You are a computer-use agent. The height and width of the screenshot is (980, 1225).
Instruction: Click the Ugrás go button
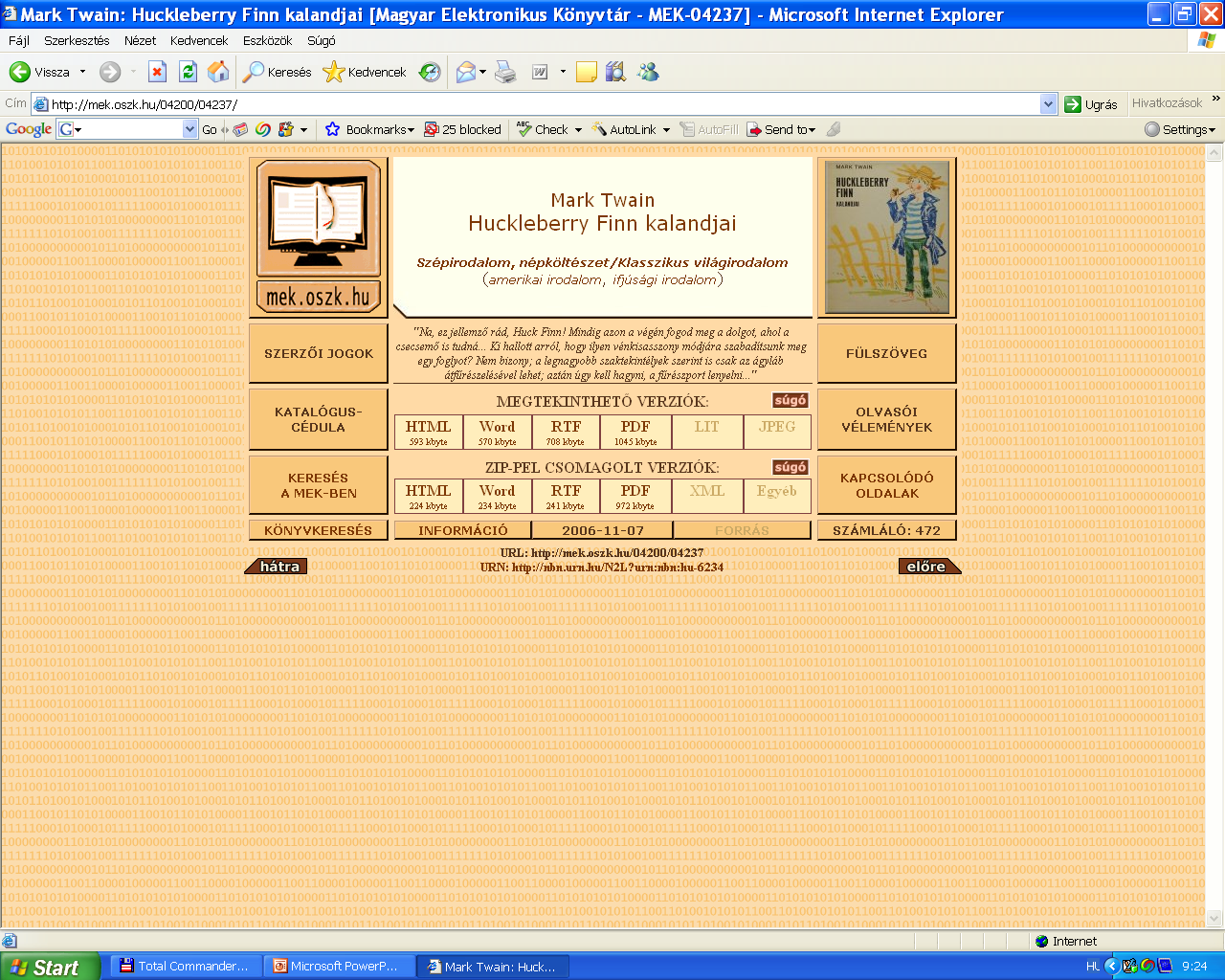pos(1091,104)
